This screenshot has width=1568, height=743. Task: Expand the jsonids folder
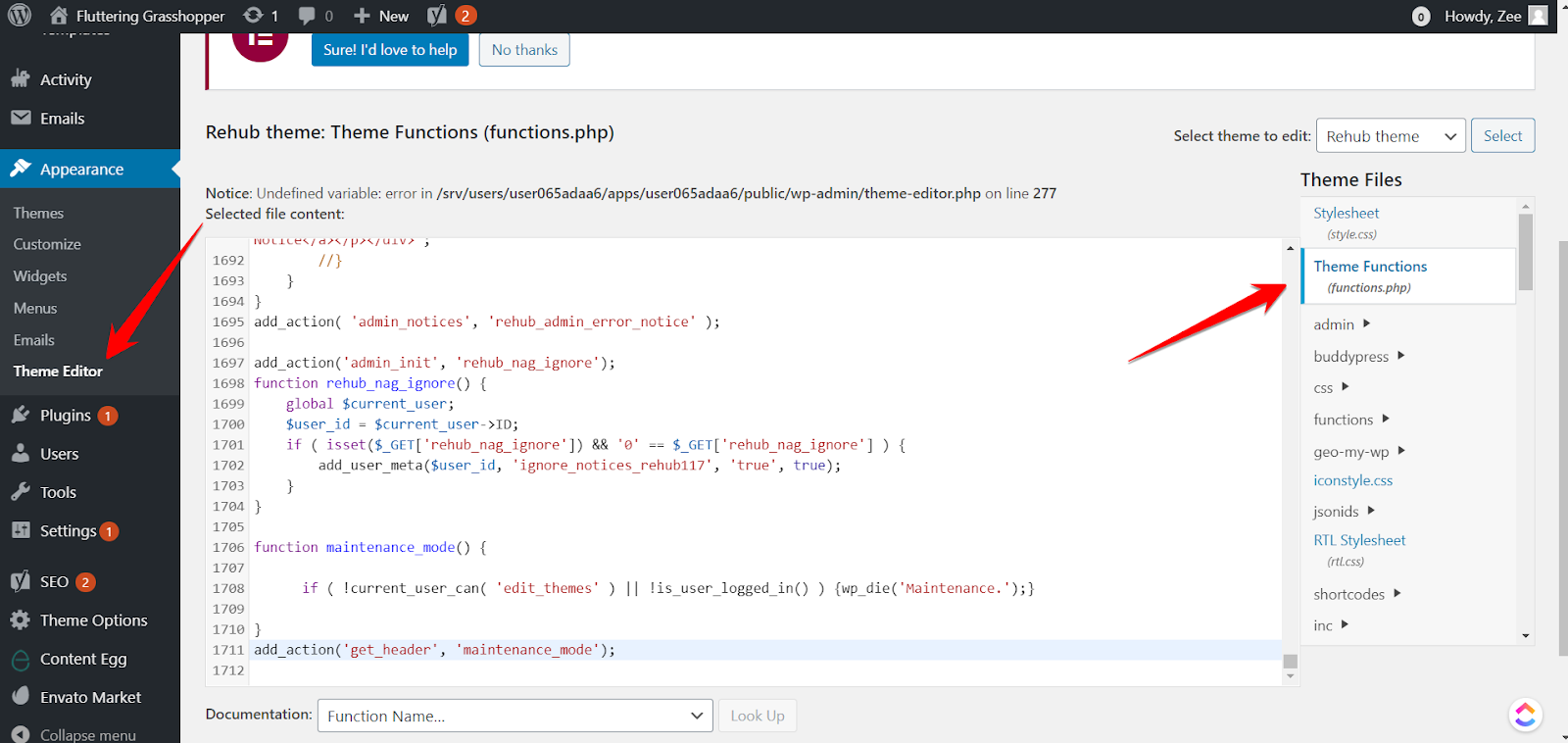(1371, 511)
